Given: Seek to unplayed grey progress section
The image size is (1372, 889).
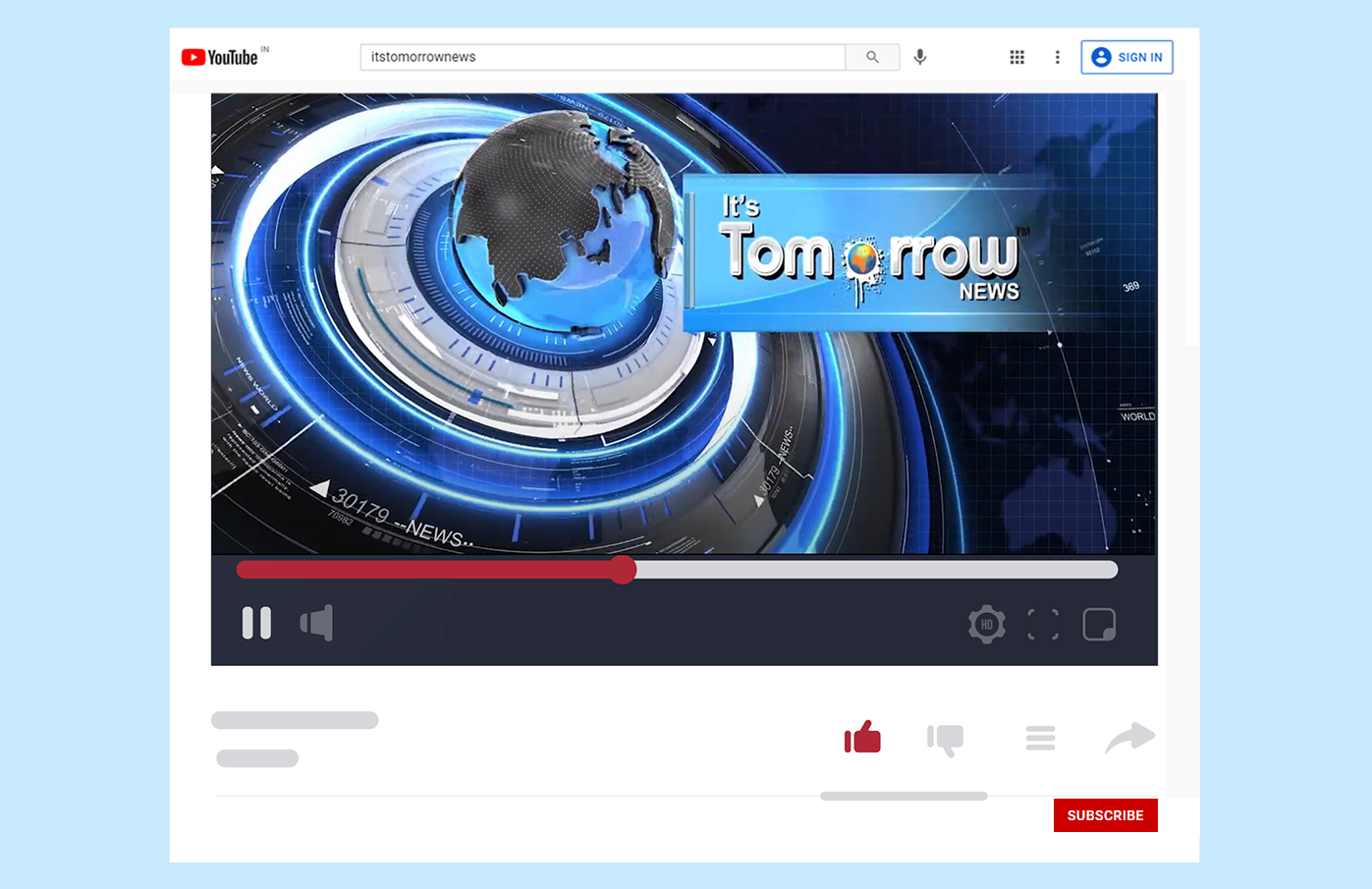Looking at the screenshot, I should tap(874, 570).
